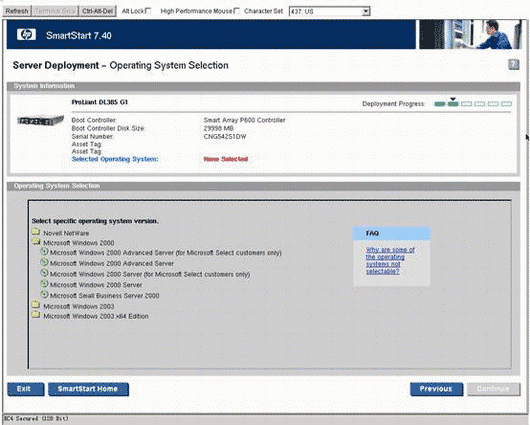
Task: Select Microsoft Windows 2000 Server
Action: pos(96,285)
